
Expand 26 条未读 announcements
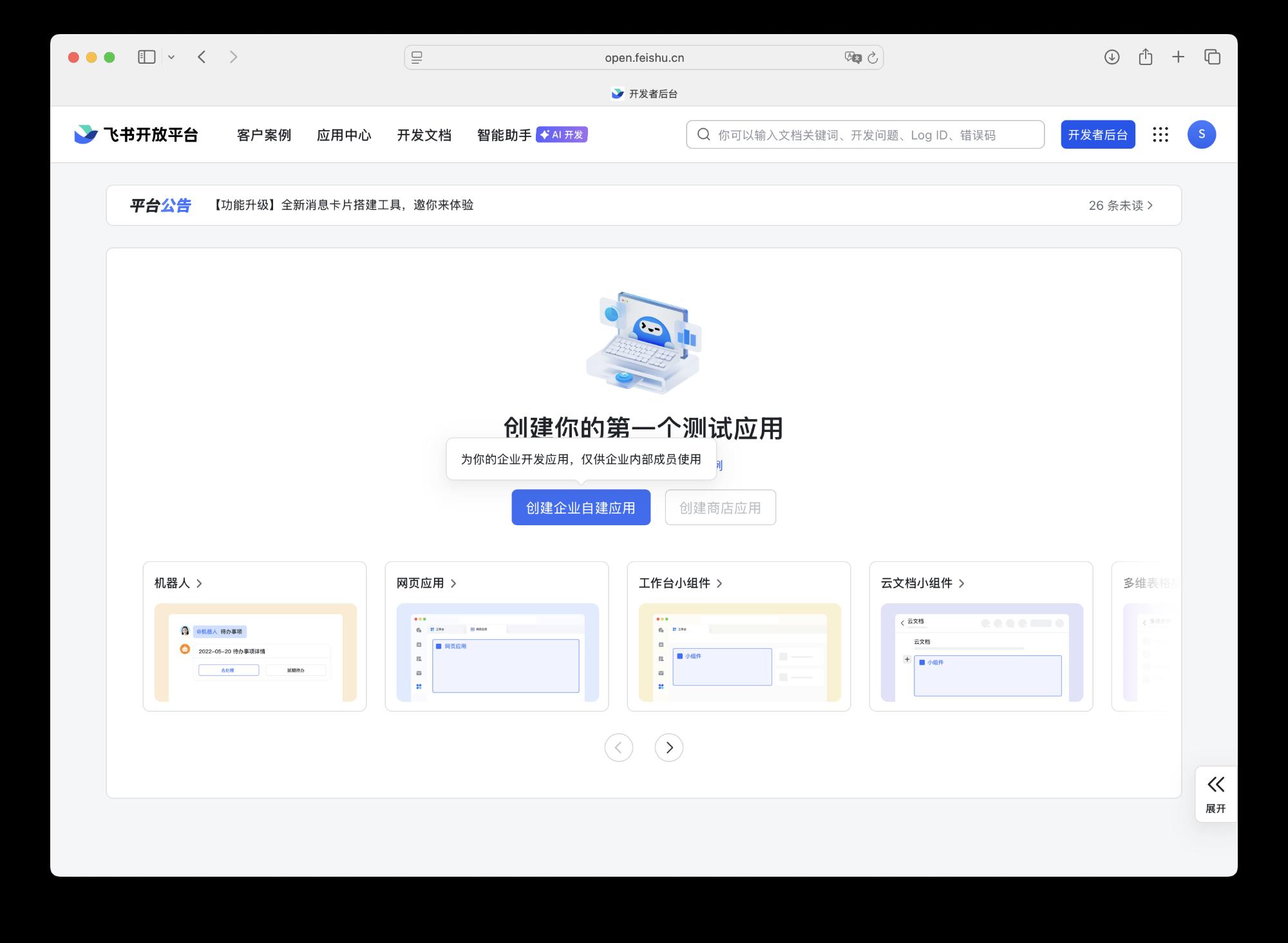(1121, 205)
